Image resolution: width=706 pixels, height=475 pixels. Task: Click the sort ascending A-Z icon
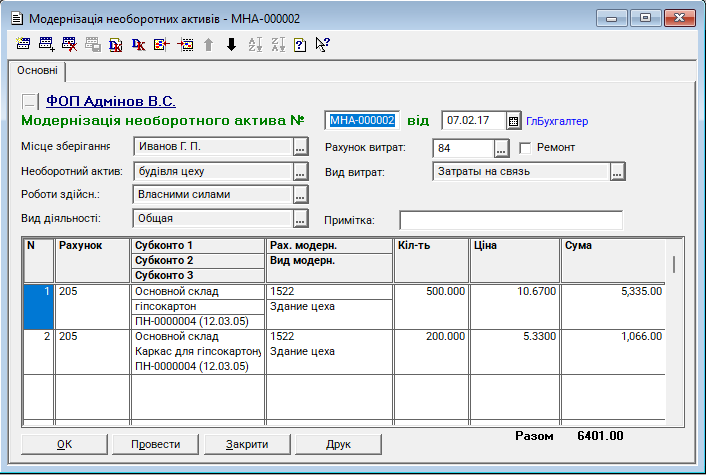(x=254, y=44)
